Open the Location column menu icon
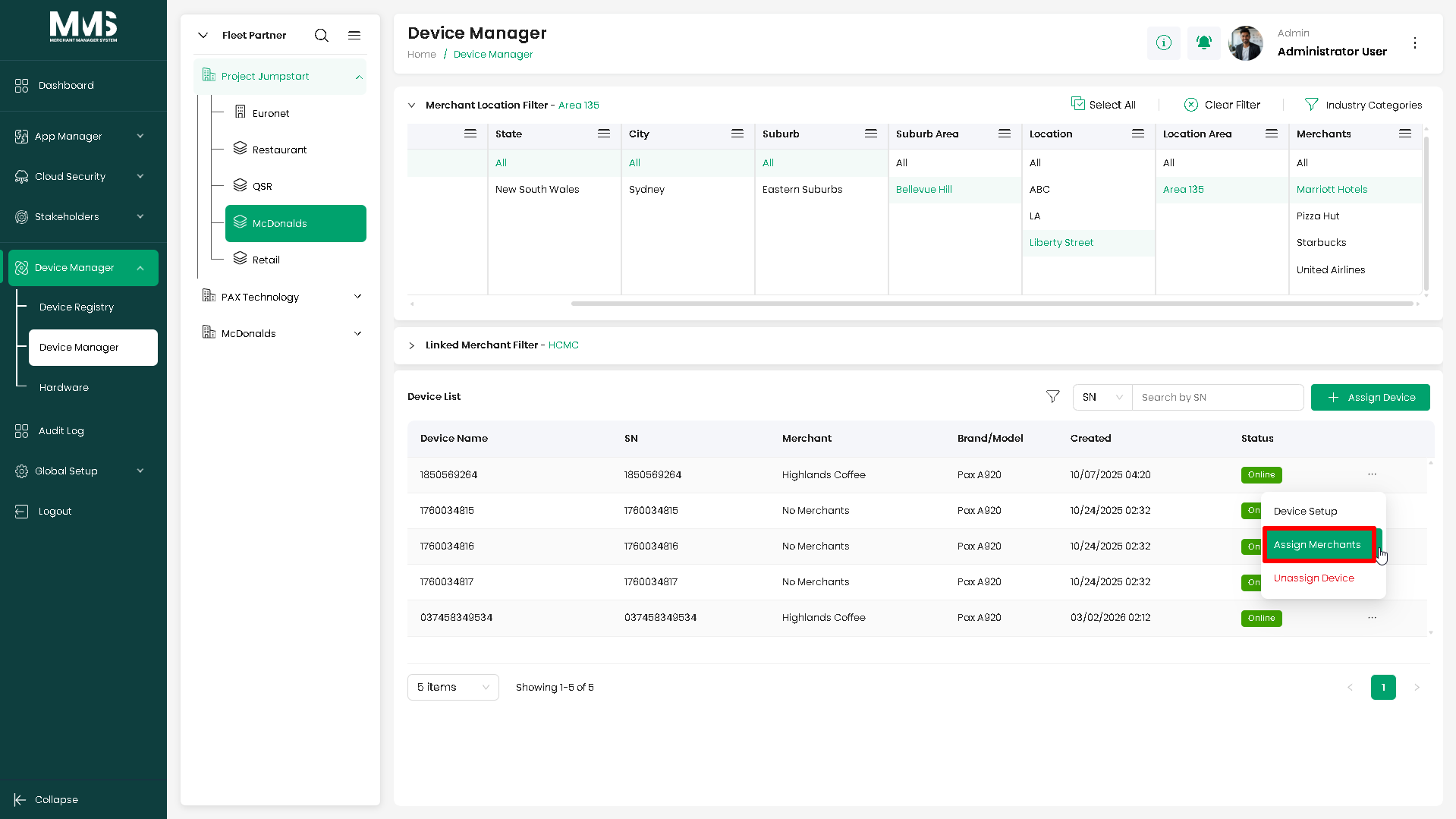The width and height of the screenshot is (1456, 819). [1138, 134]
